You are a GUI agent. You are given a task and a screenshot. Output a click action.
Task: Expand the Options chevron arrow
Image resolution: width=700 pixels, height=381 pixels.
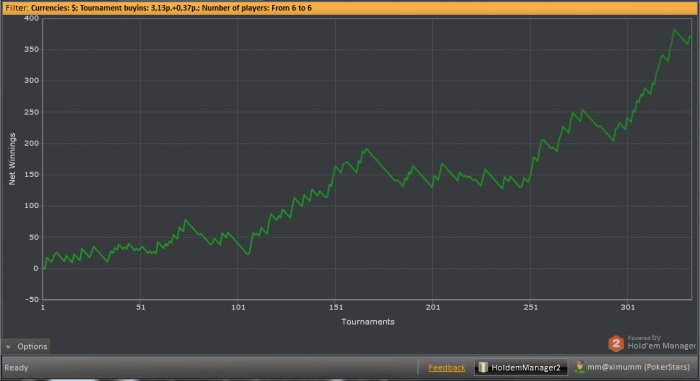pos(8,347)
